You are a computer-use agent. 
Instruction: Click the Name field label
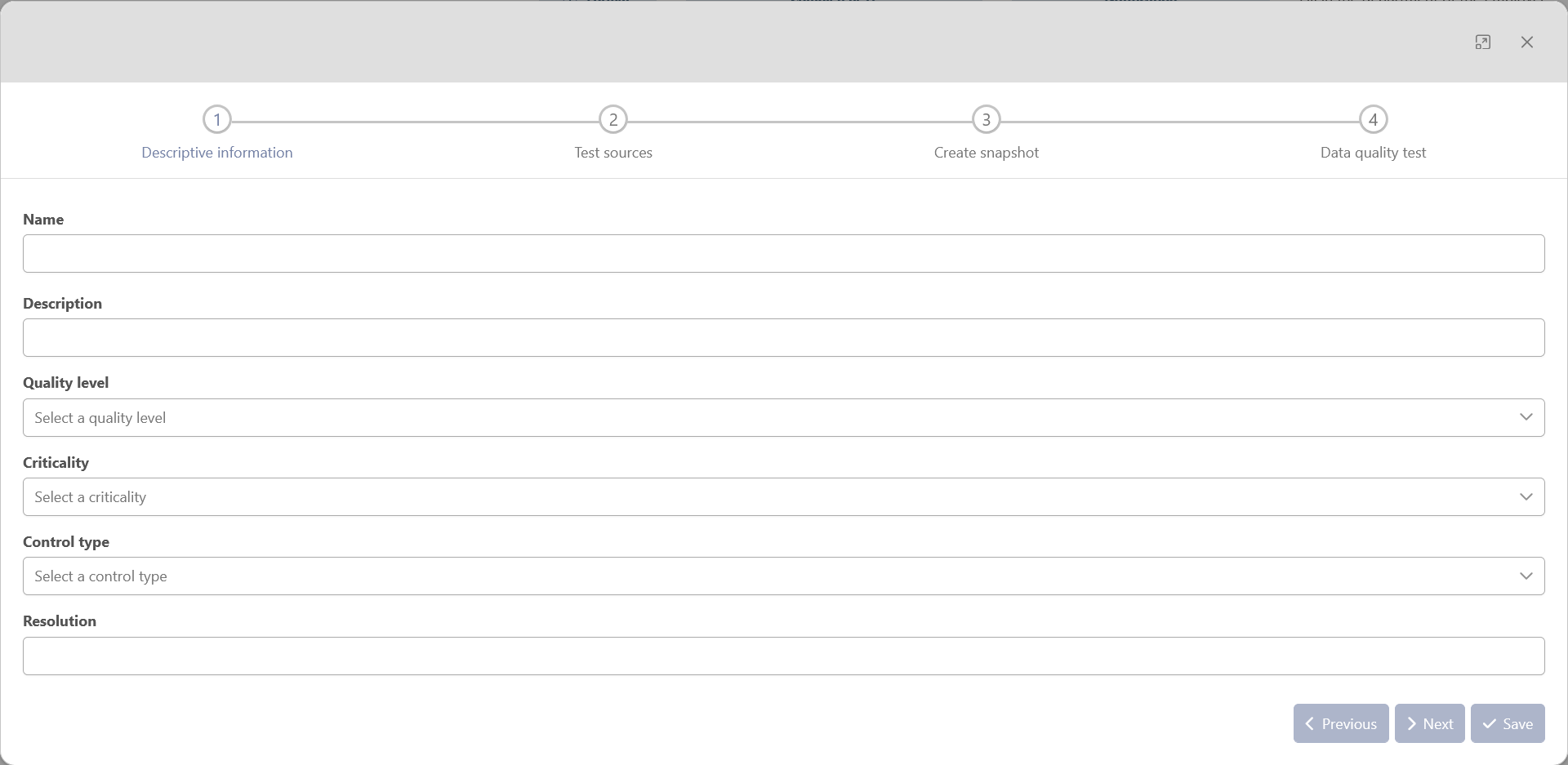click(43, 220)
